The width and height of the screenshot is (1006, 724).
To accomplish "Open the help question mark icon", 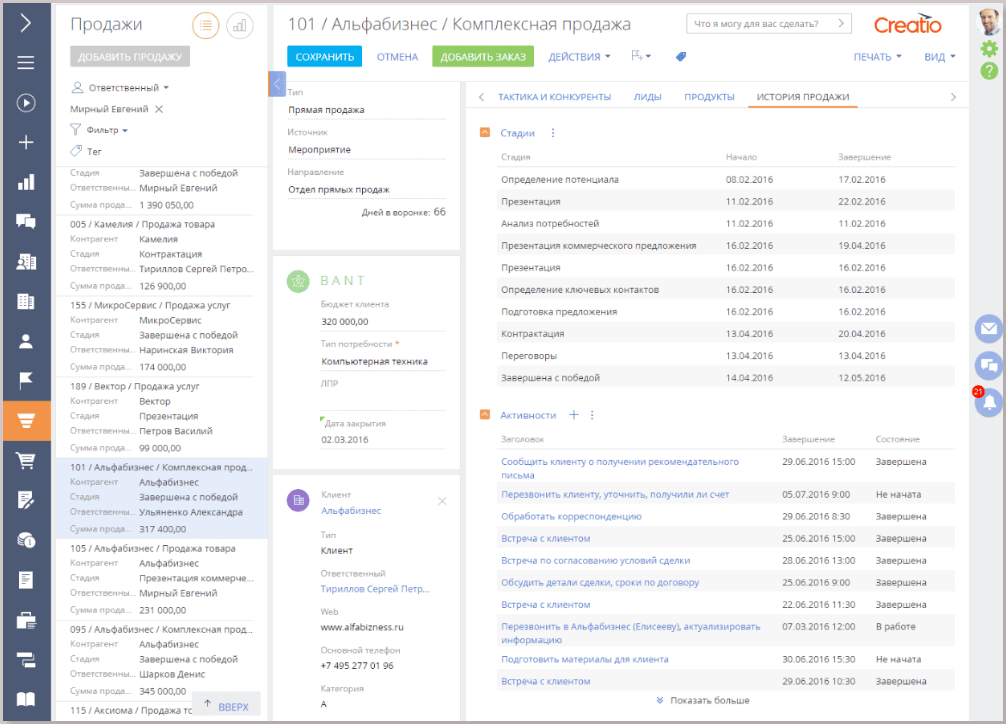I will pos(989,71).
